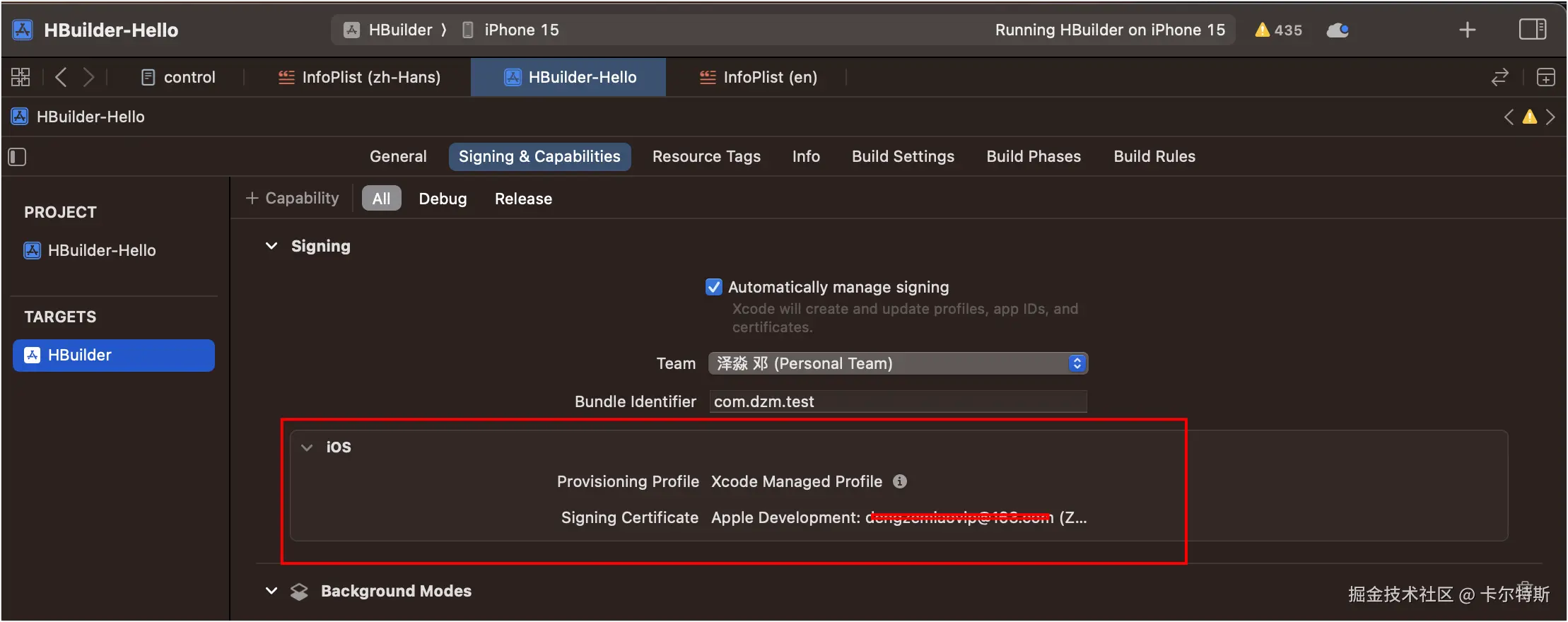Select the Release configuration filter
The height and width of the screenshot is (622, 1568).
[x=523, y=199]
